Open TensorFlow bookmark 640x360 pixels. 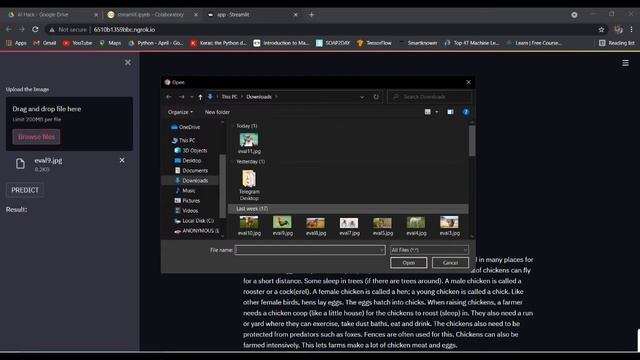pyautogui.click(x=374, y=43)
